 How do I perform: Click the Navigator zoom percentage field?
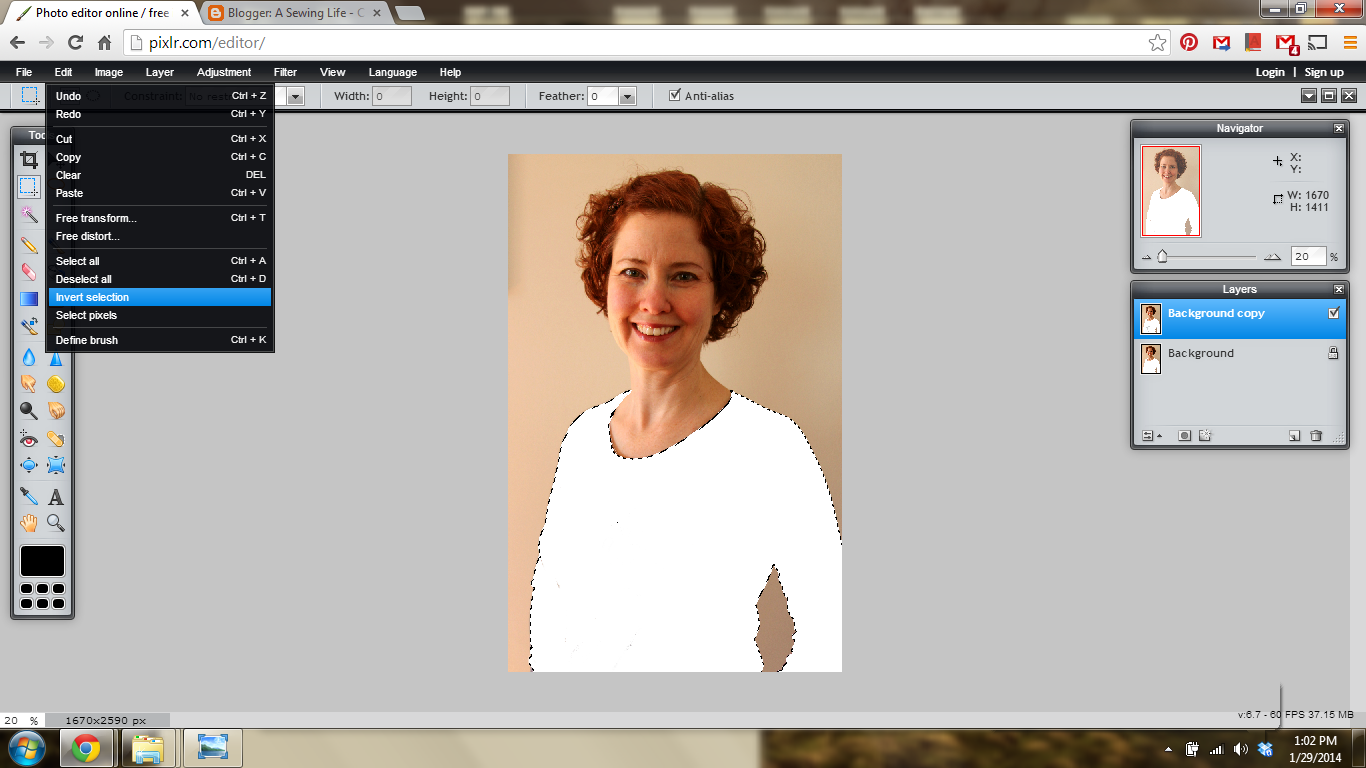tap(1308, 256)
